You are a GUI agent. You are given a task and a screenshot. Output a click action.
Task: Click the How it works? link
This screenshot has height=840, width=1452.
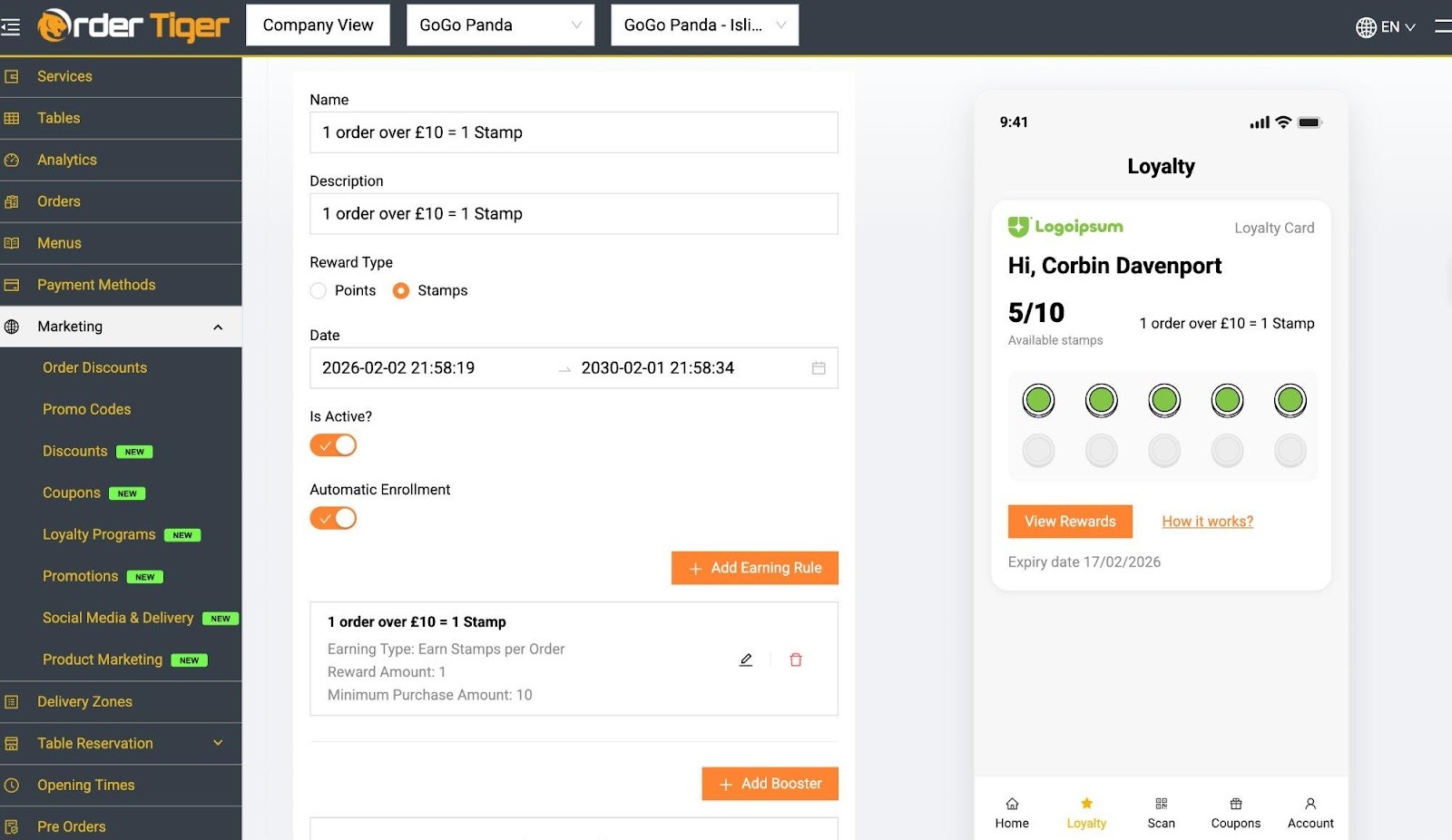point(1208,522)
